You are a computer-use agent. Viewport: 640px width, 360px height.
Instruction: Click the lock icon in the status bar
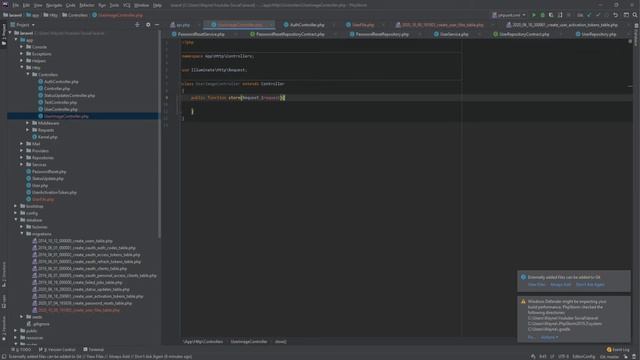[x=626, y=356]
